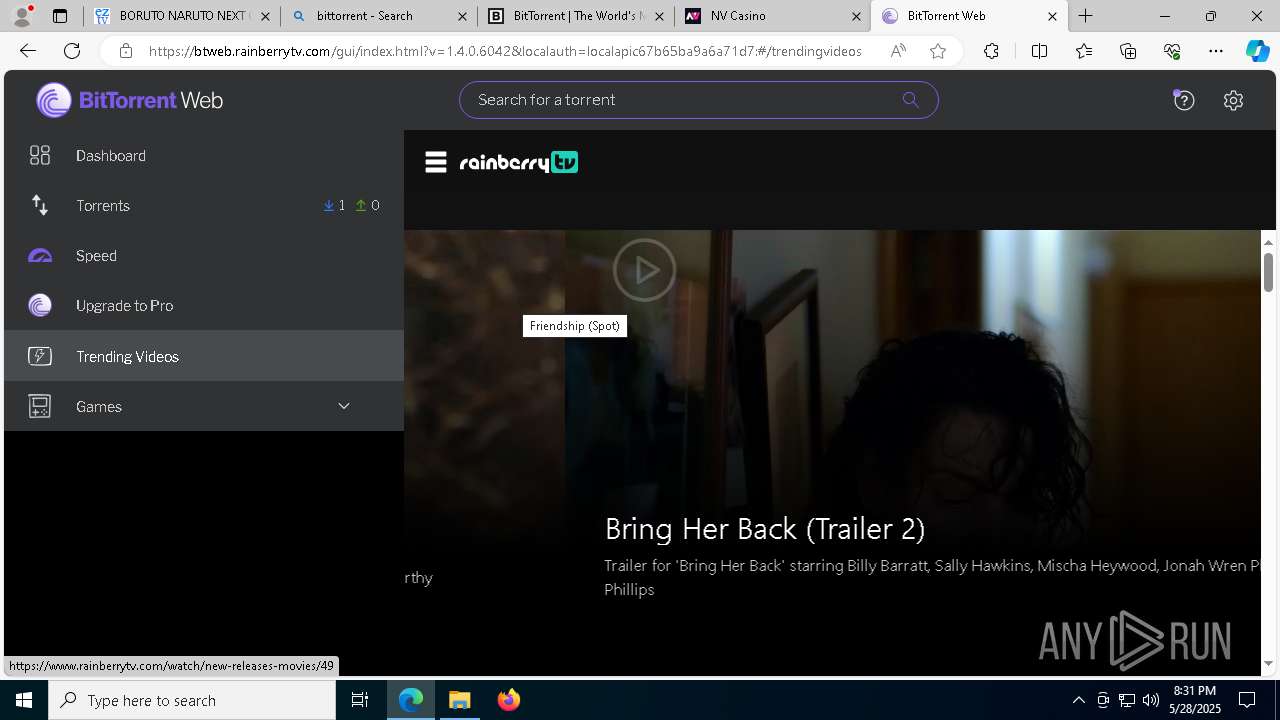Viewport: 1280px width, 720px height.
Task: Toggle Split screen icon
Action: [1039, 51]
